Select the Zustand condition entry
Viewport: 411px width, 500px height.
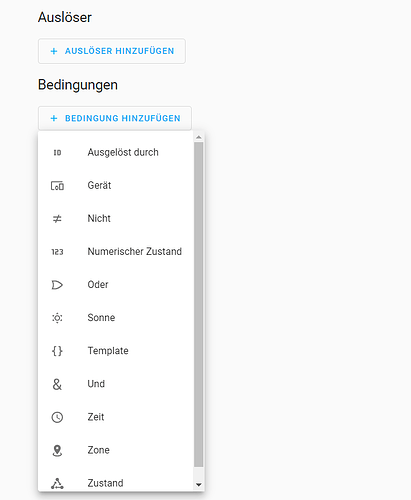pyautogui.click(x=116, y=483)
